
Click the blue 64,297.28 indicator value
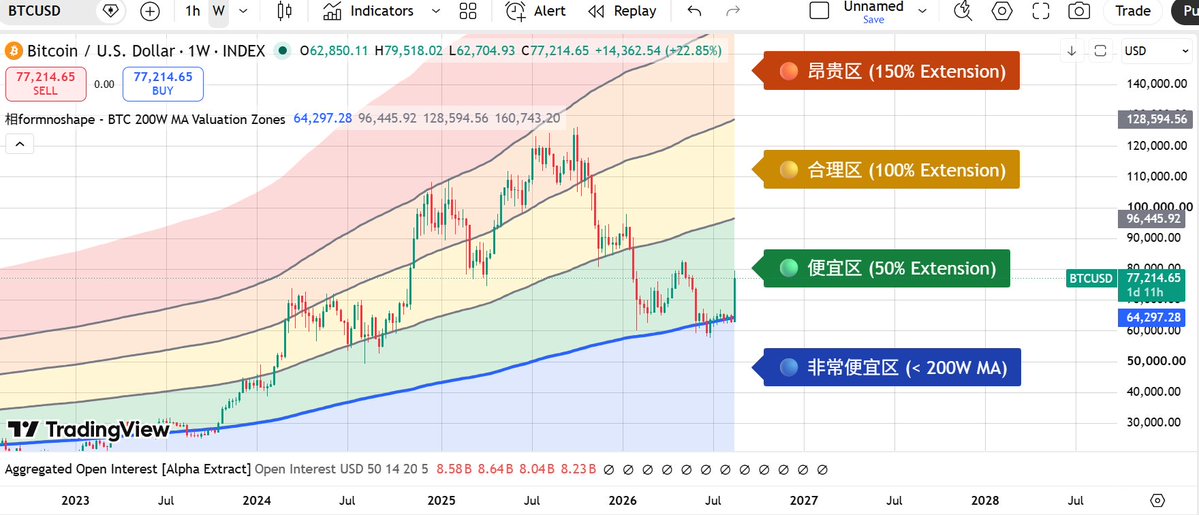(323, 119)
